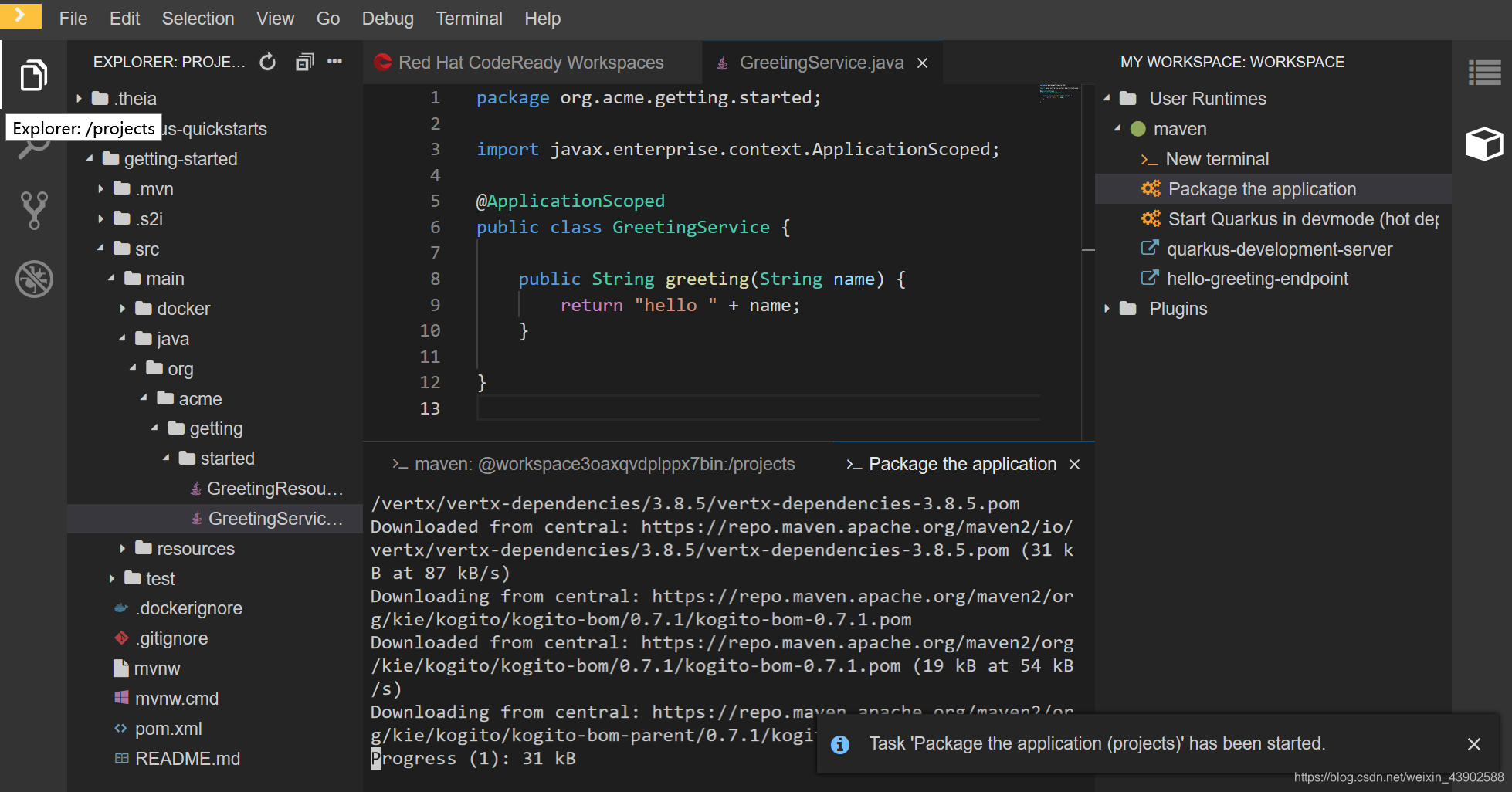Viewport: 1512px width, 792px height.
Task: Open the Selection menu
Action: (198, 19)
